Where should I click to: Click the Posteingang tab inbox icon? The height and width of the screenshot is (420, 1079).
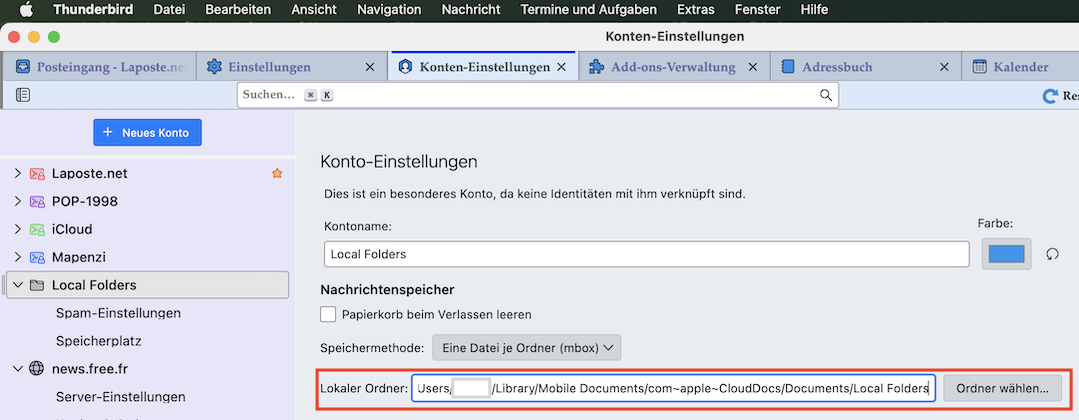(x=23, y=67)
